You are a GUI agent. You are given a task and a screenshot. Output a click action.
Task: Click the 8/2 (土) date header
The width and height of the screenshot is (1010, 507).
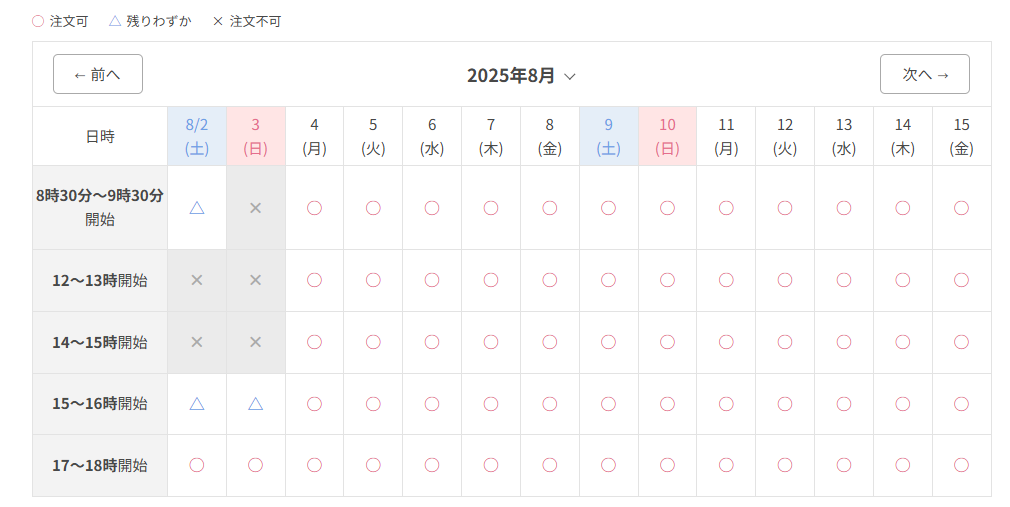coord(197,137)
